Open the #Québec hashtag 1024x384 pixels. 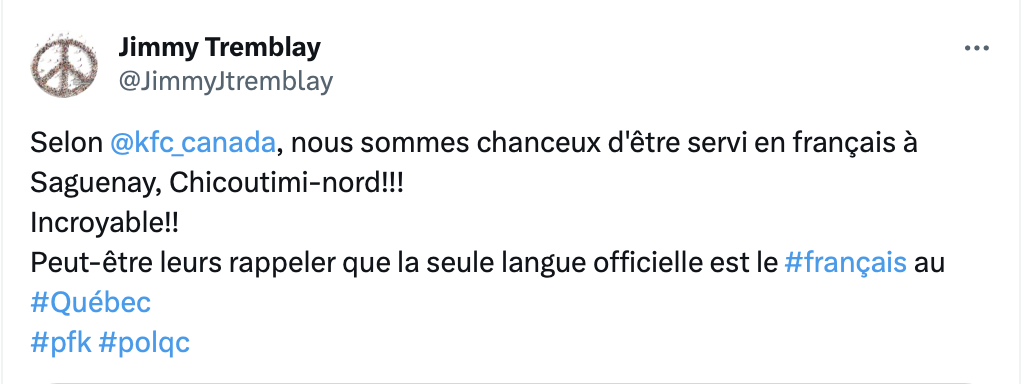coord(91,303)
